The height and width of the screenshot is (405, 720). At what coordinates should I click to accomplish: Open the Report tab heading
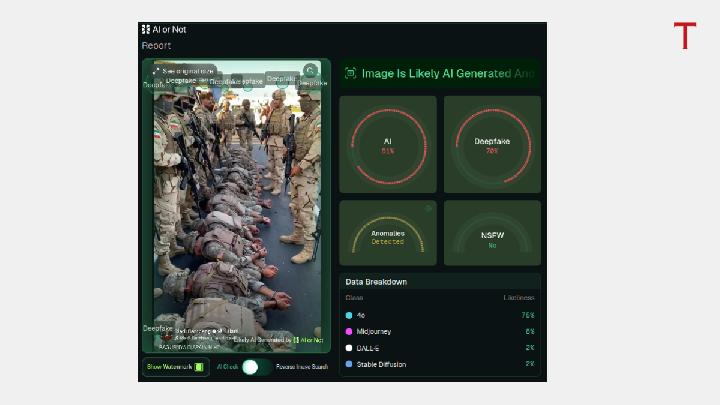coord(156,46)
